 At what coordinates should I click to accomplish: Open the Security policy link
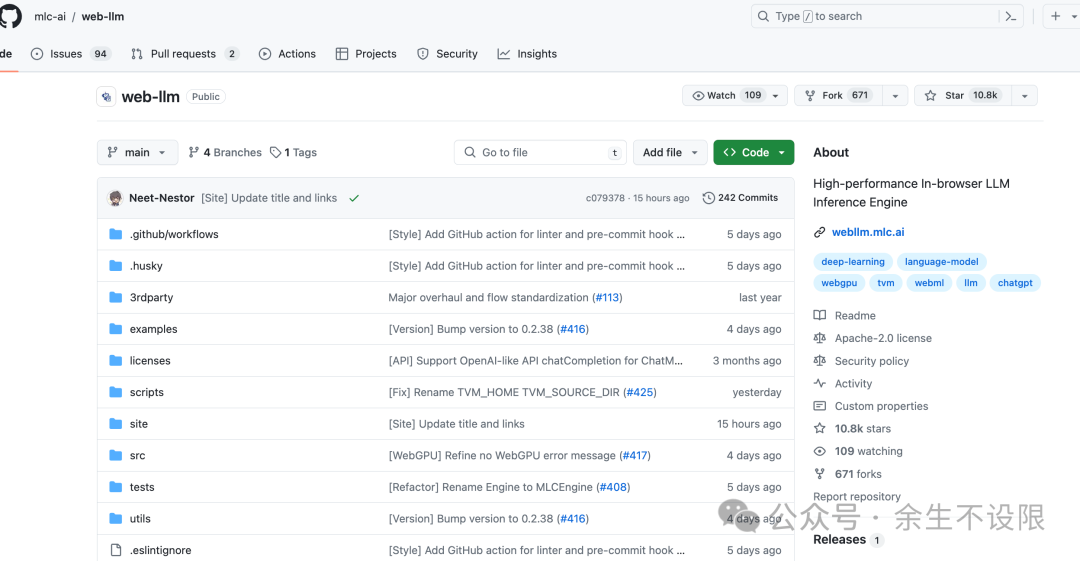coord(871,361)
